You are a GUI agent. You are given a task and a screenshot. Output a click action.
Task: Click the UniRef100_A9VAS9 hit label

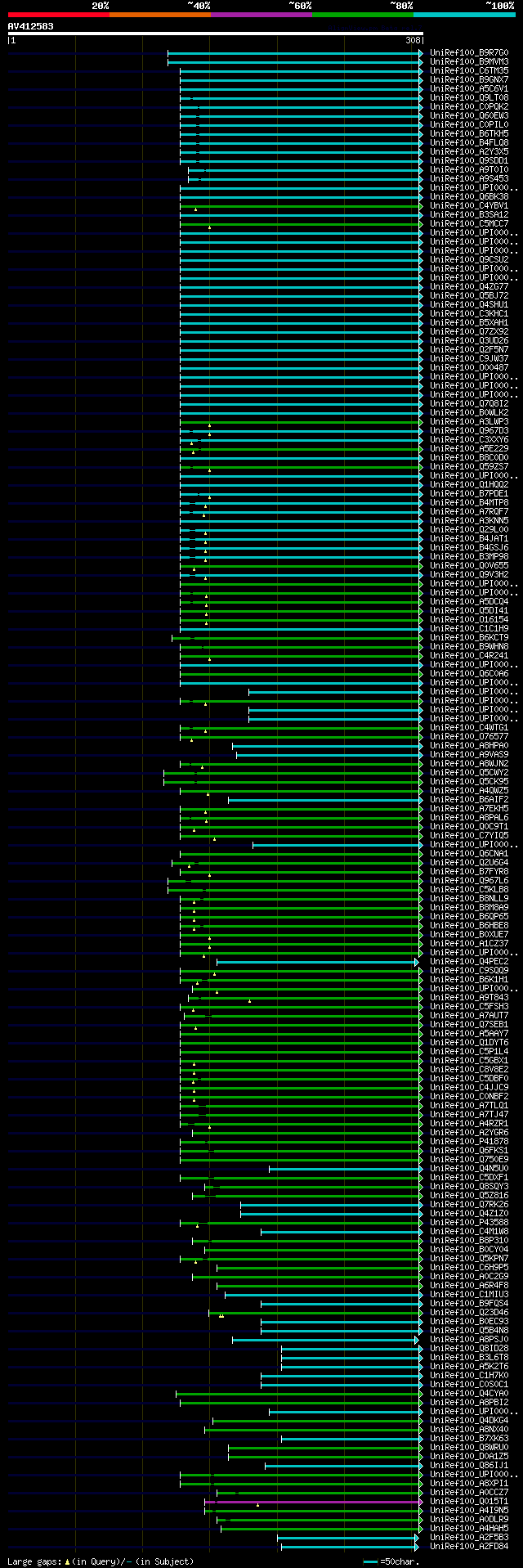coord(469,754)
